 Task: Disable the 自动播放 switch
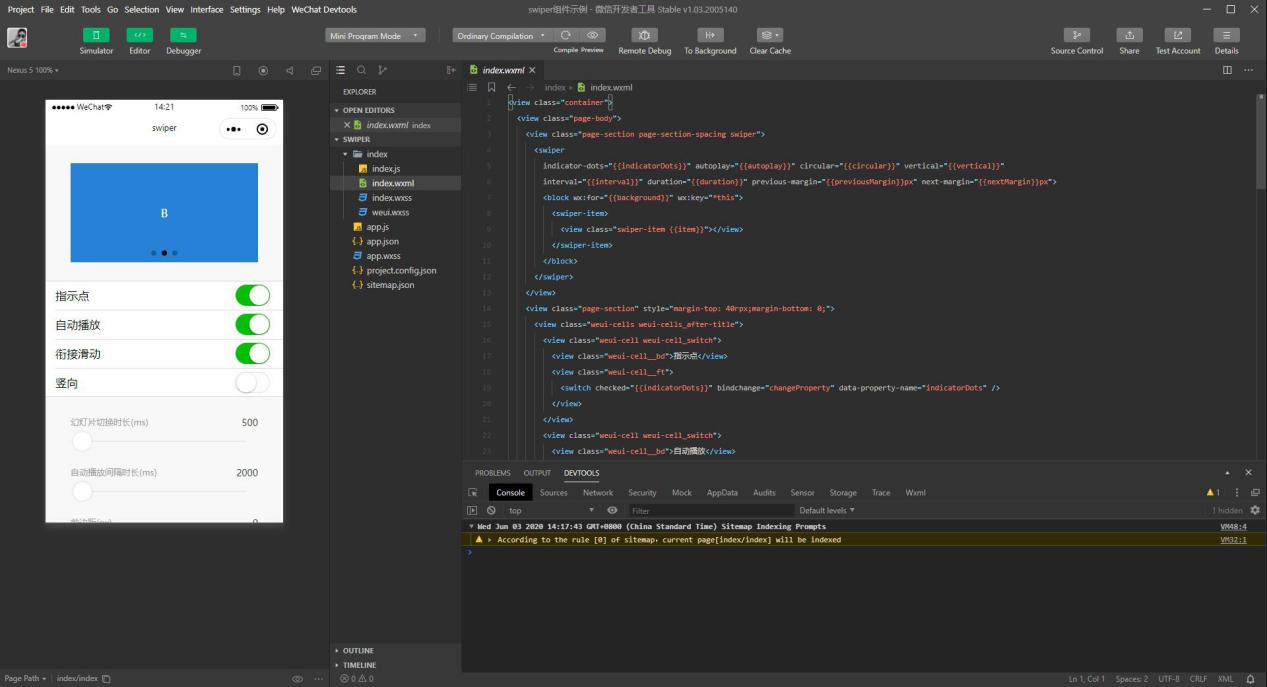tap(252, 325)
